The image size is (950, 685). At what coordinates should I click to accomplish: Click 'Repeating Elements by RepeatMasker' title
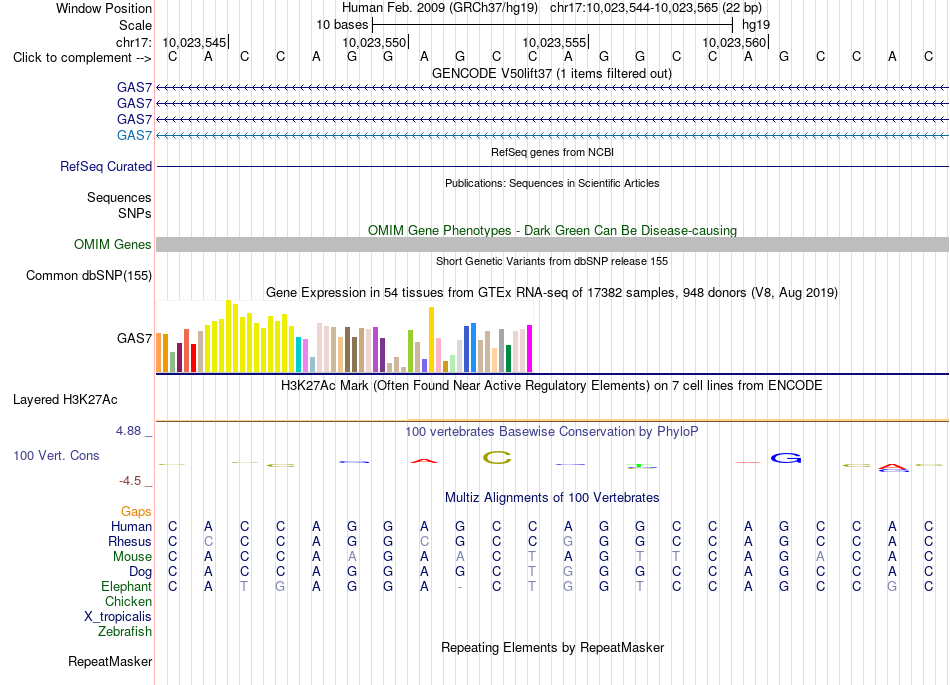(x=552, y=647)
